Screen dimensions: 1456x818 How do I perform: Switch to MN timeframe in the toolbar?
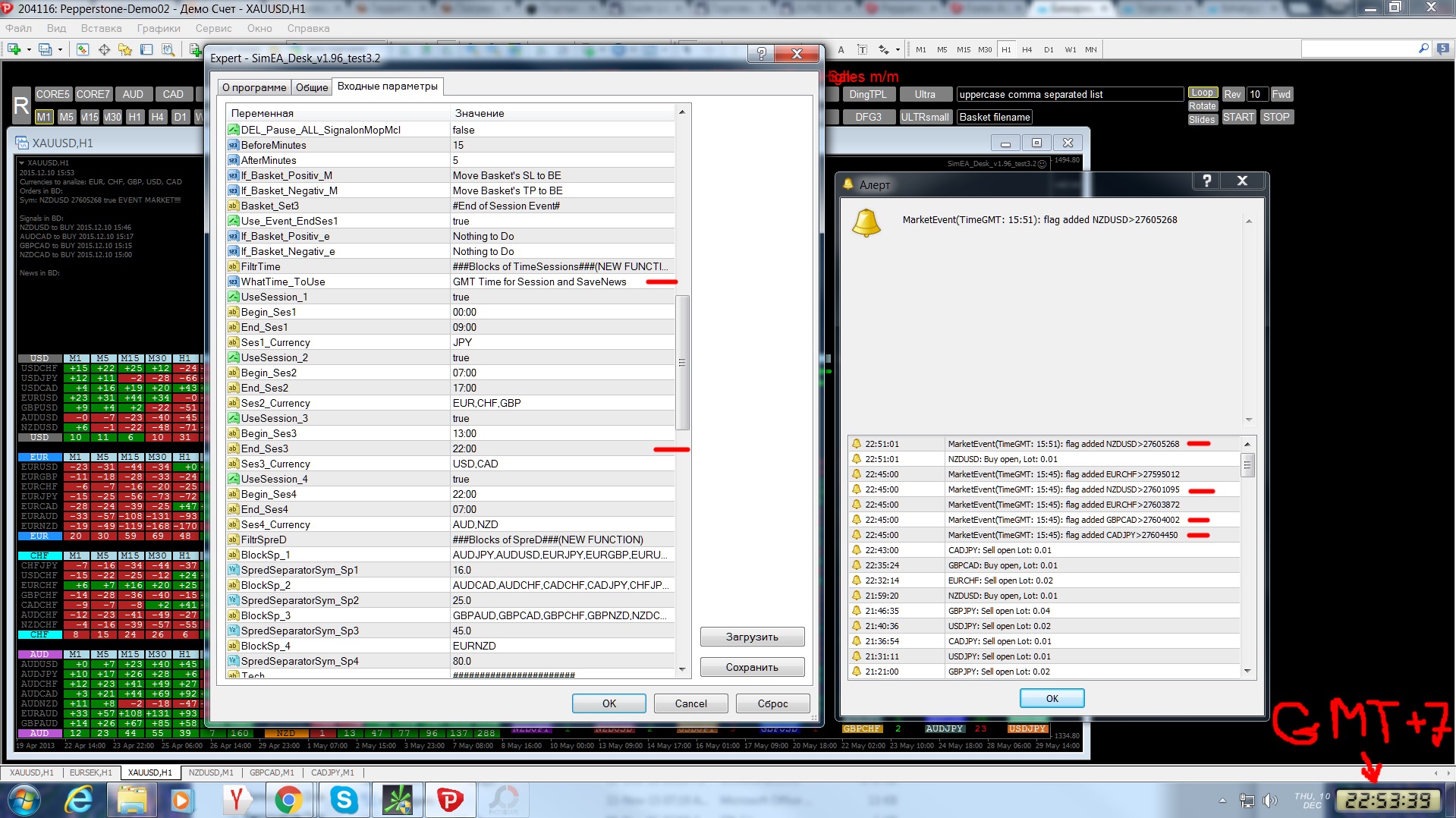[x=1091, y=49]
